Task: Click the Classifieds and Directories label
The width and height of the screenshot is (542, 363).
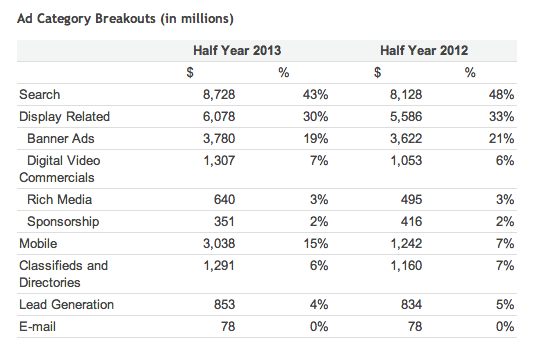Action: point(64,274)
